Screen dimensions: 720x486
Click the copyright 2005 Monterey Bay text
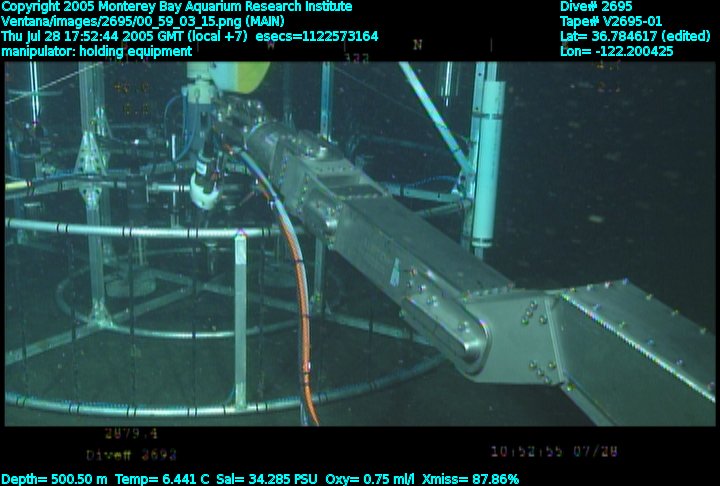coord(177,7)
